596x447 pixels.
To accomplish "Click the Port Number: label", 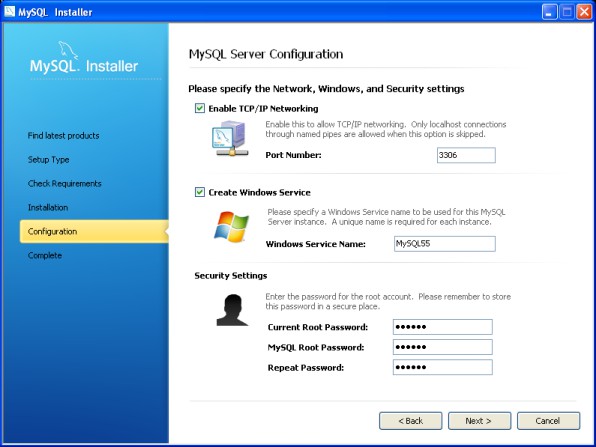I will click(293, 155).
